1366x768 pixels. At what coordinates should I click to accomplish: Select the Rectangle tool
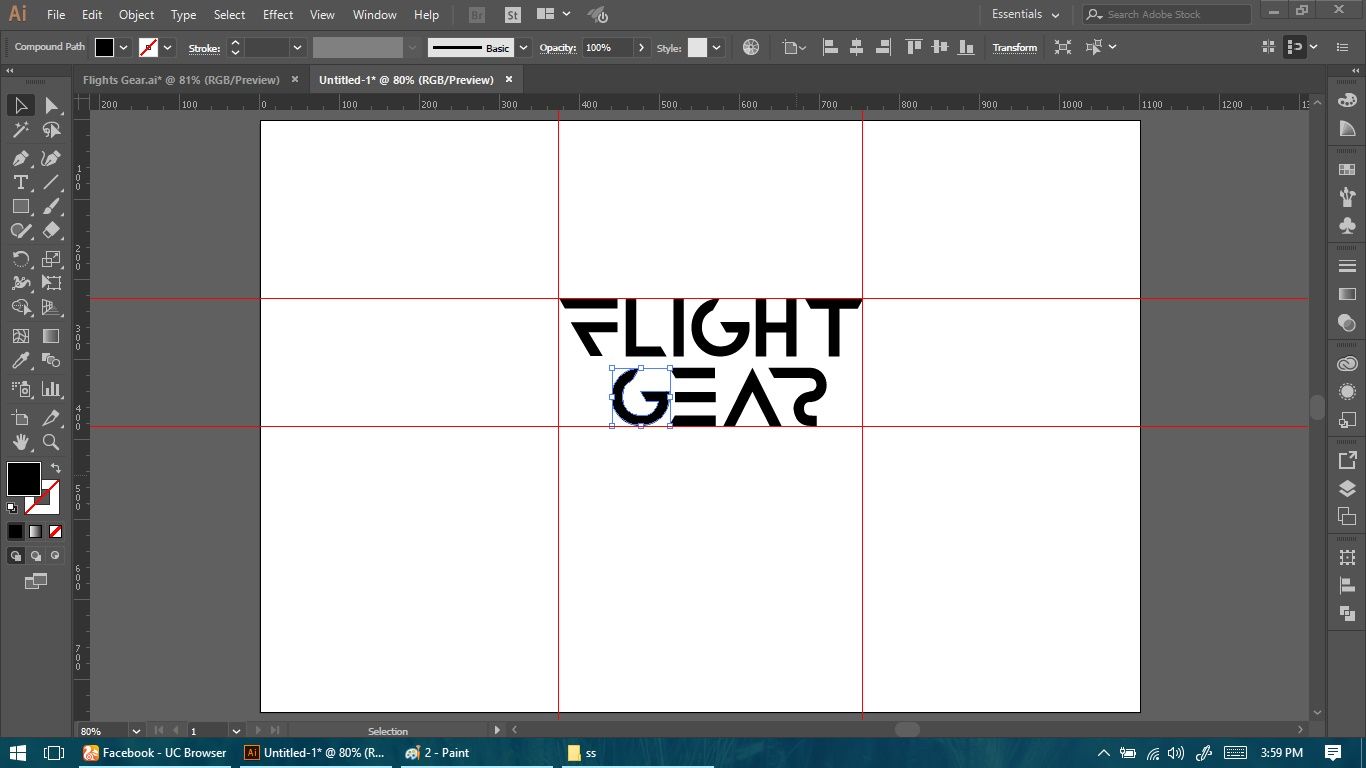(x=20, y=206)
